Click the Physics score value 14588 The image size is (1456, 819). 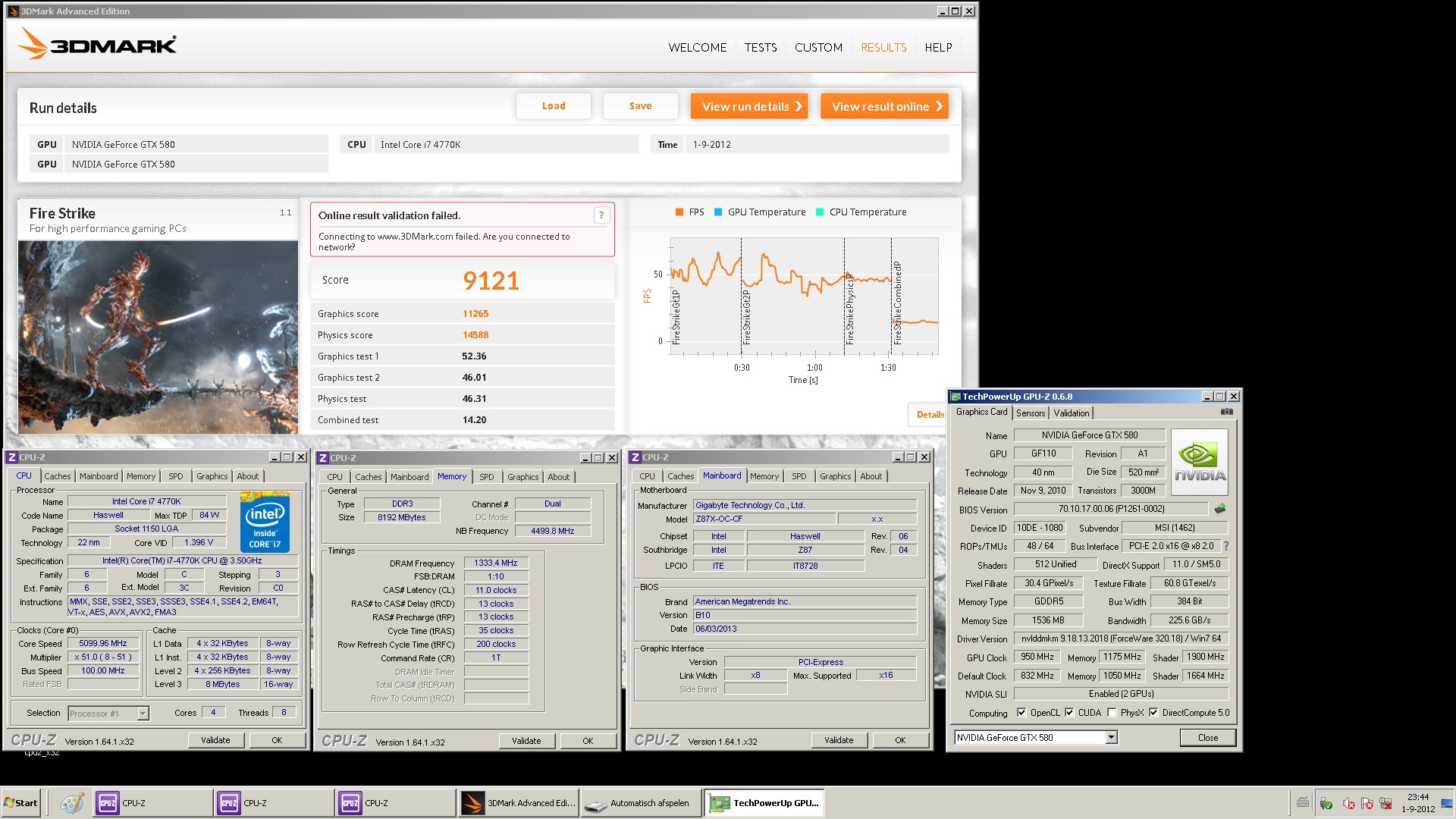pos(475,335)
